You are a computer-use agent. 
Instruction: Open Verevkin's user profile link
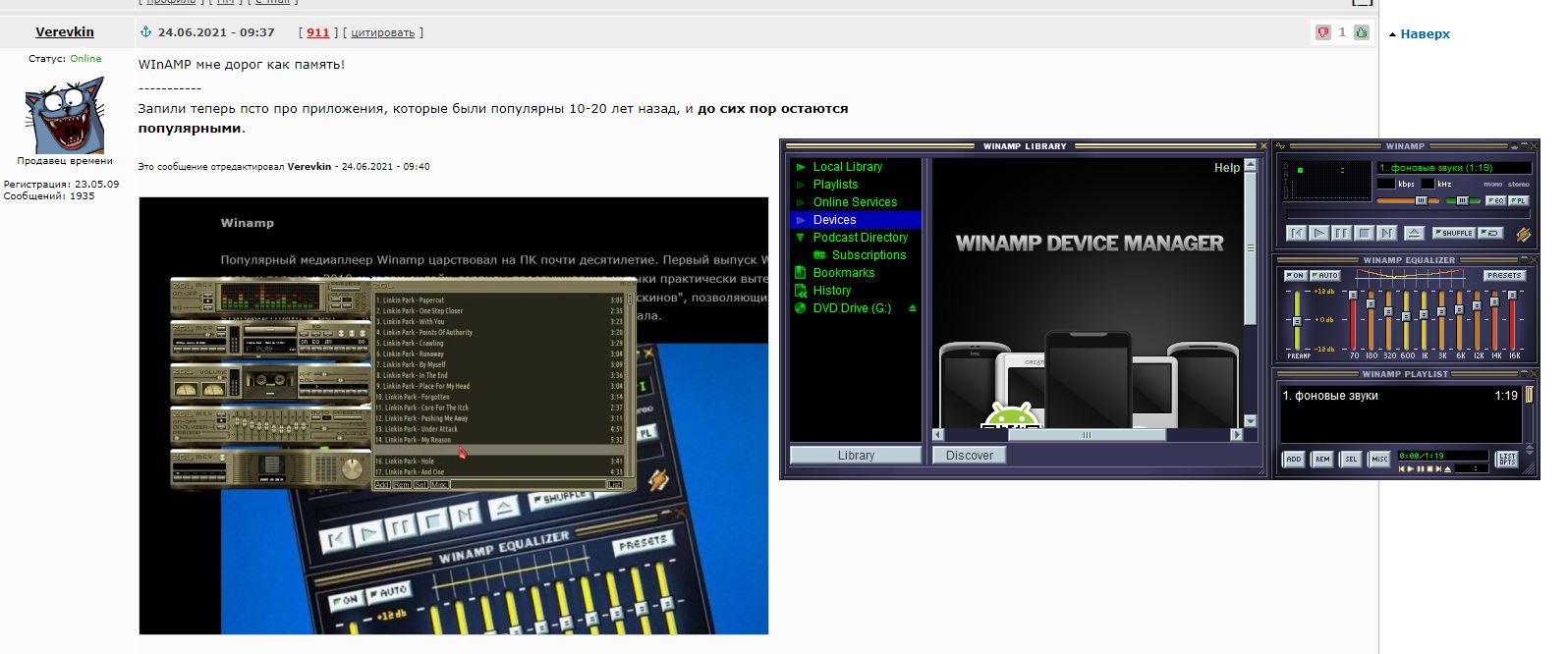pos(65,32)
